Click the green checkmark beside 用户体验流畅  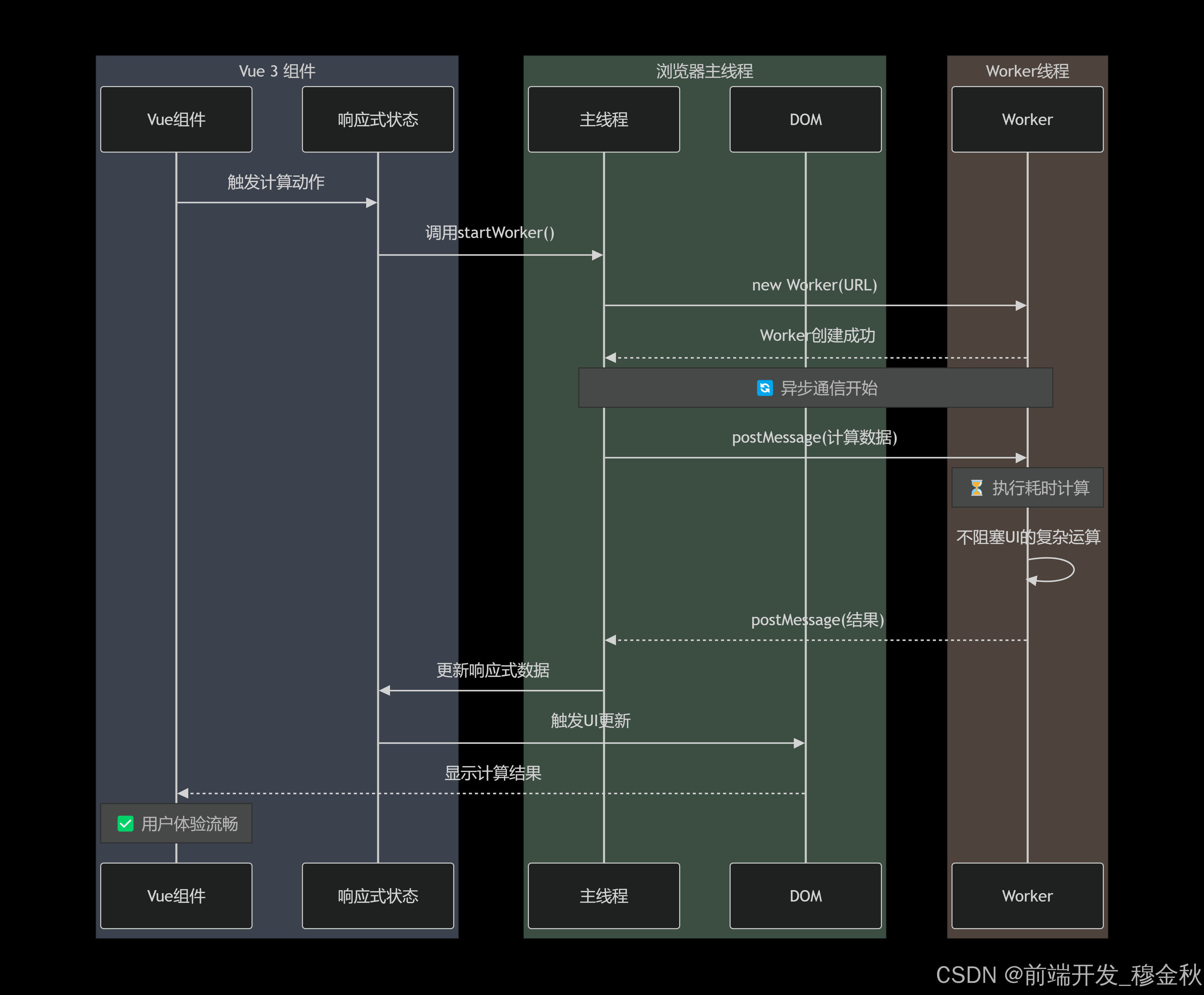pos(125,824)
